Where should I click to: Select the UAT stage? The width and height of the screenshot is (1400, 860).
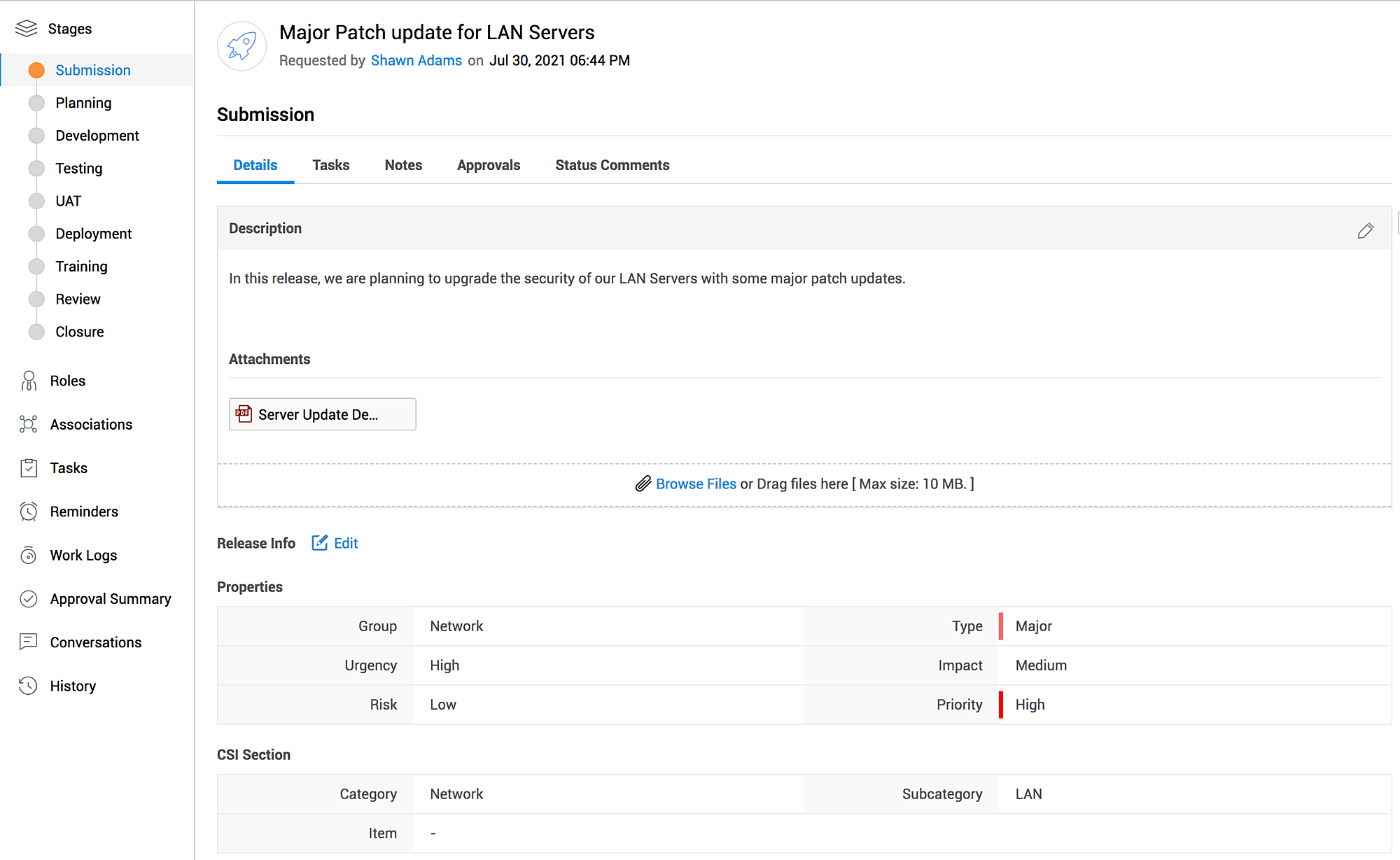pyautogui.click(x=69, y=201)
